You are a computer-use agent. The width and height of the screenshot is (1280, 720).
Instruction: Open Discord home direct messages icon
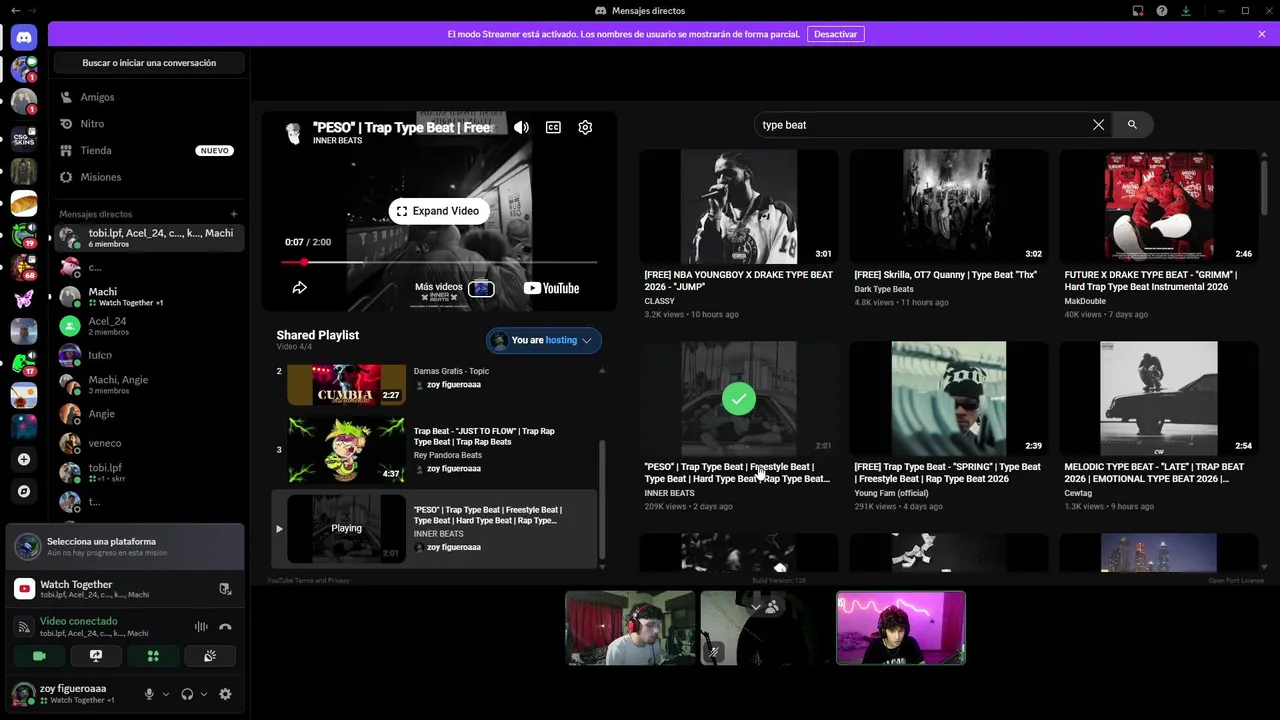(x=24, y=38)
